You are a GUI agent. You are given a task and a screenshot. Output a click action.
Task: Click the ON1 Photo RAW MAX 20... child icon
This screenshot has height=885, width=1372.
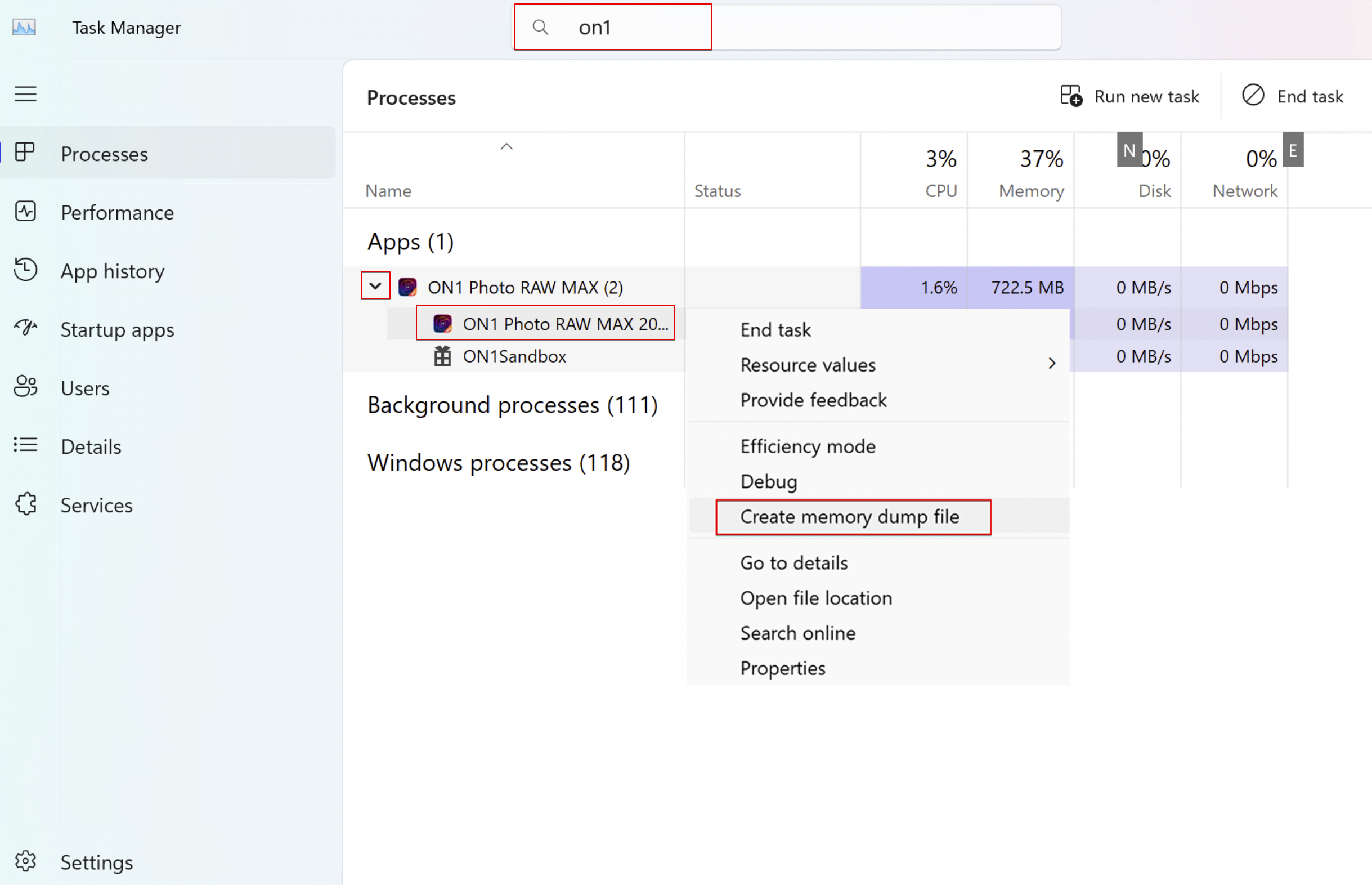tap(442, 324)
